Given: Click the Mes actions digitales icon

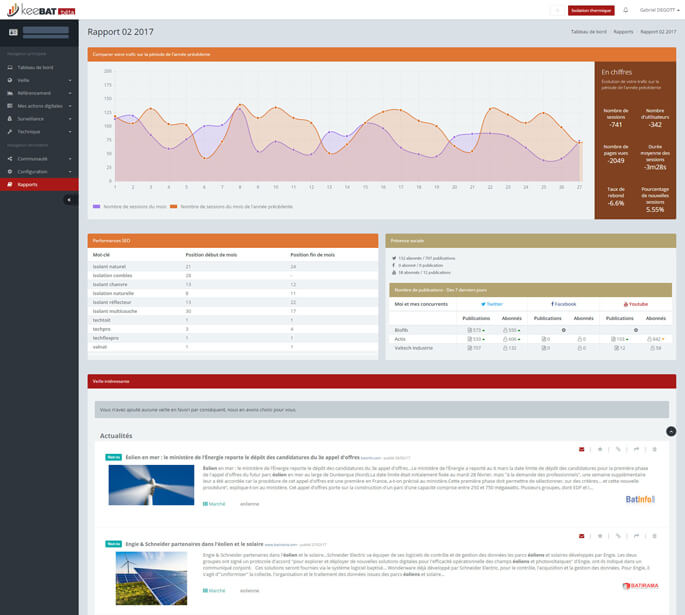Looking at the screenshot, I should click(10, 106).
